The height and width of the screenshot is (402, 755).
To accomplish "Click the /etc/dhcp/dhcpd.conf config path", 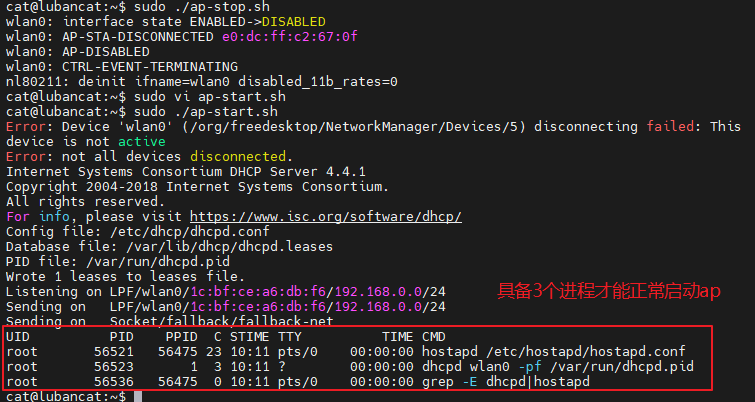I will point(190,232).
